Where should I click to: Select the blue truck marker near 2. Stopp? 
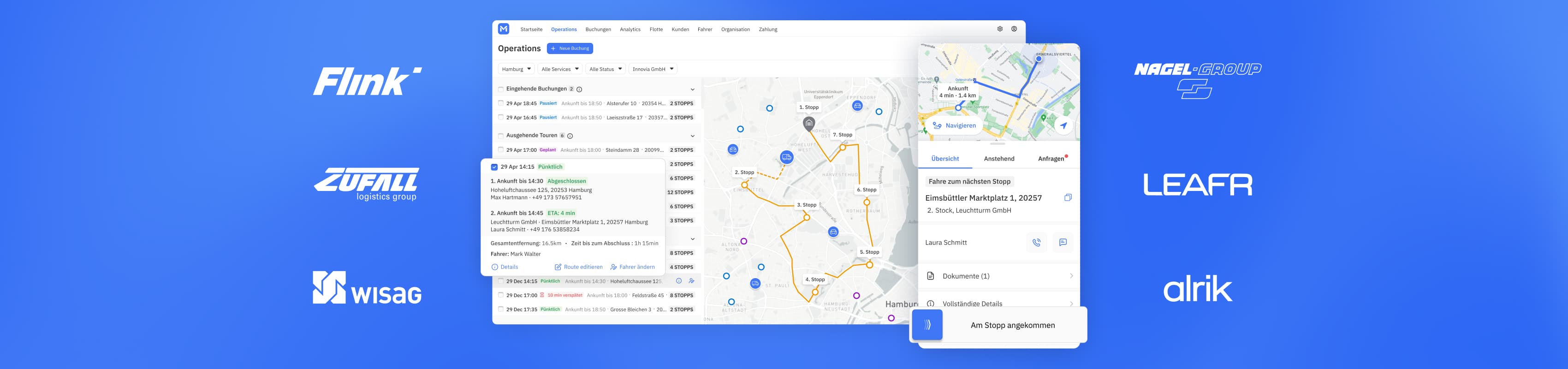coord(786,157)
